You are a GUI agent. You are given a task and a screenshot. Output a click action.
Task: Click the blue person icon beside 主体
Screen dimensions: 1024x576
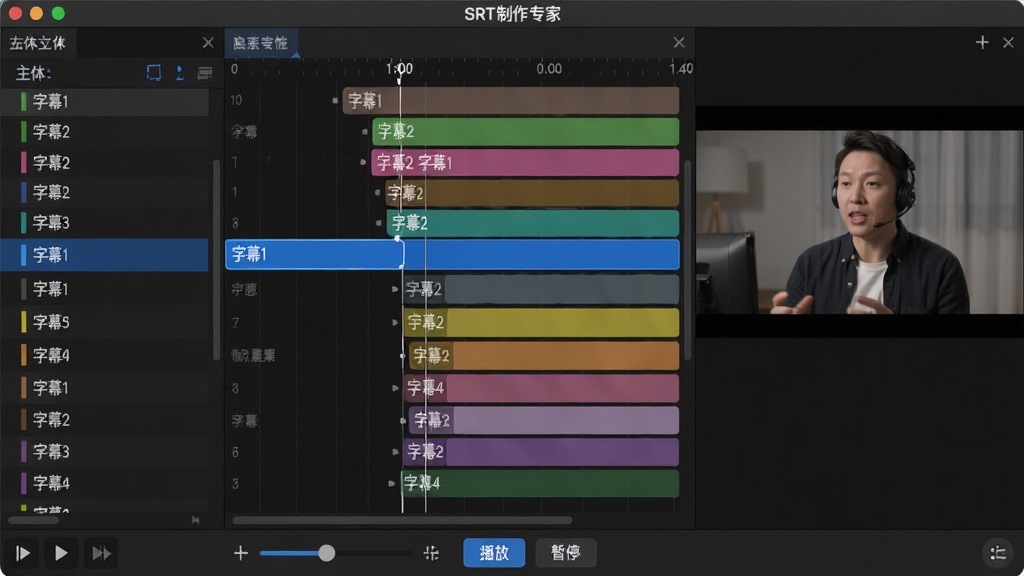(x=180, y=72)
